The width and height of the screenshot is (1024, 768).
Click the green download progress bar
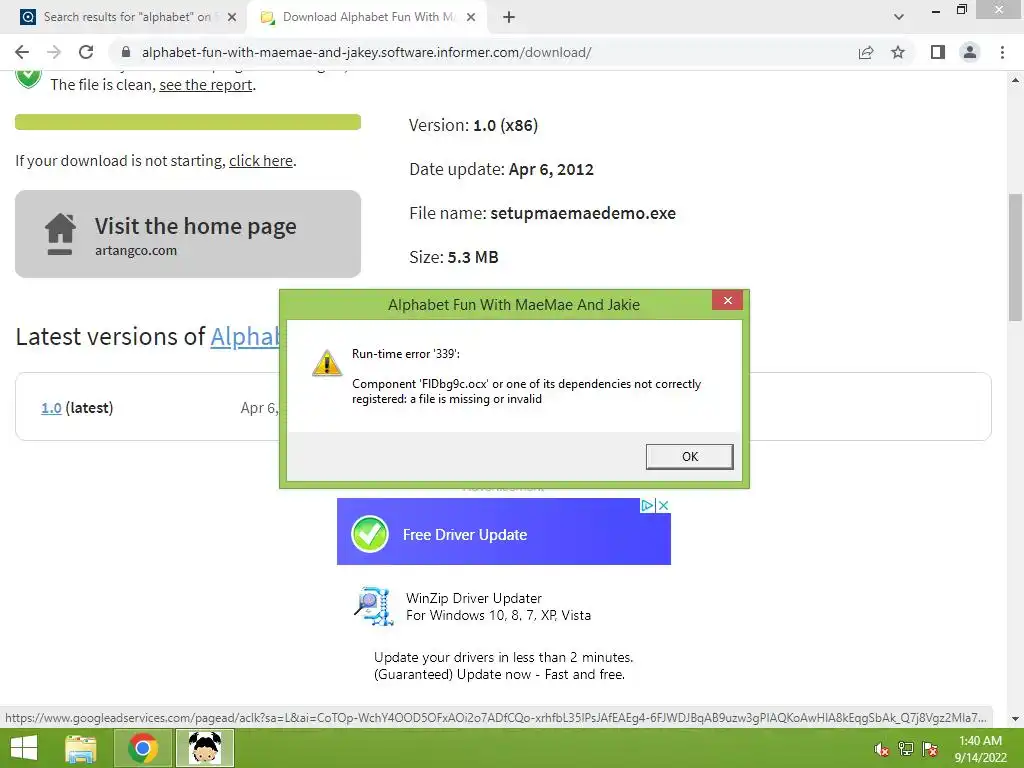pyautogui.click(x=188, y=122)
